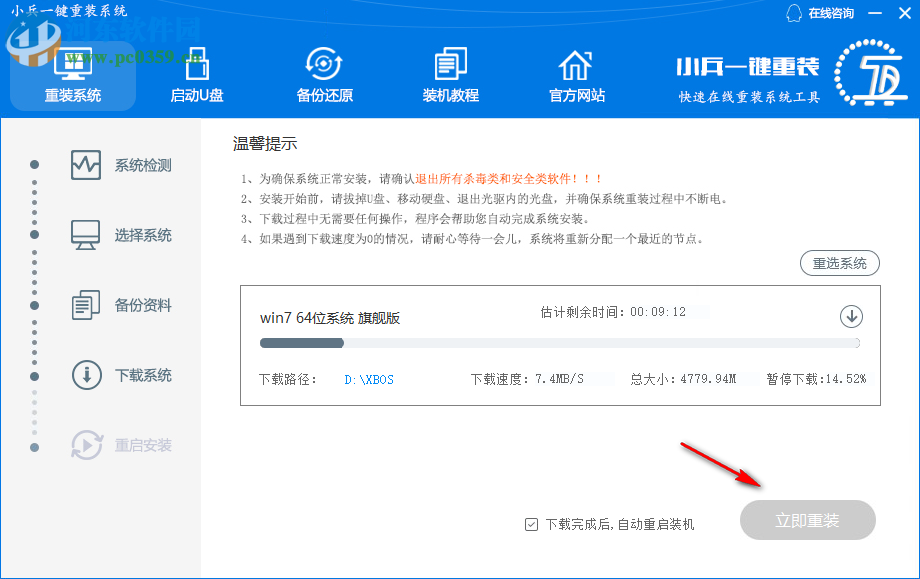
Task: Open the 装机教程 tutorial icon
Action: click(449, 65)
